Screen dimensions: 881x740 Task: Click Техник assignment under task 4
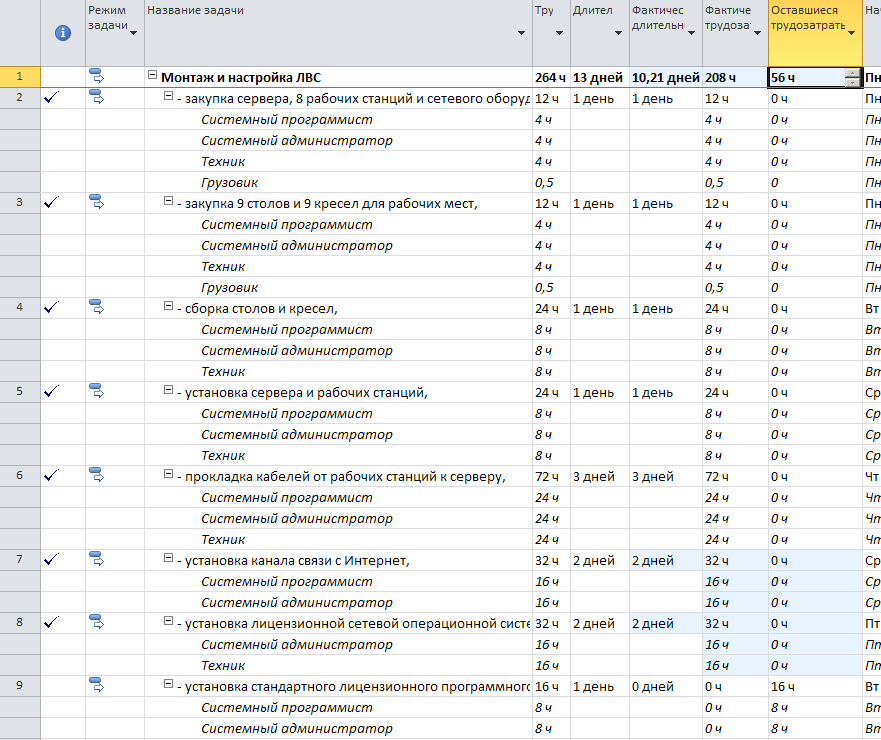[223, 371]
